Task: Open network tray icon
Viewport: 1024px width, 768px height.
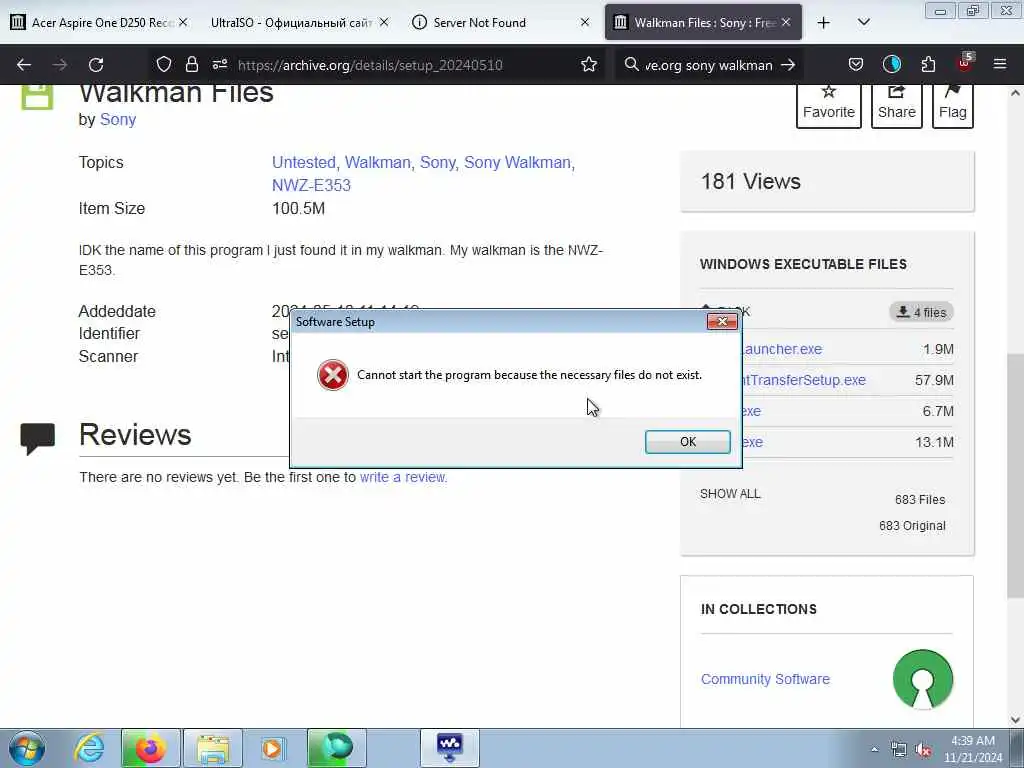Action: [899, 750]
